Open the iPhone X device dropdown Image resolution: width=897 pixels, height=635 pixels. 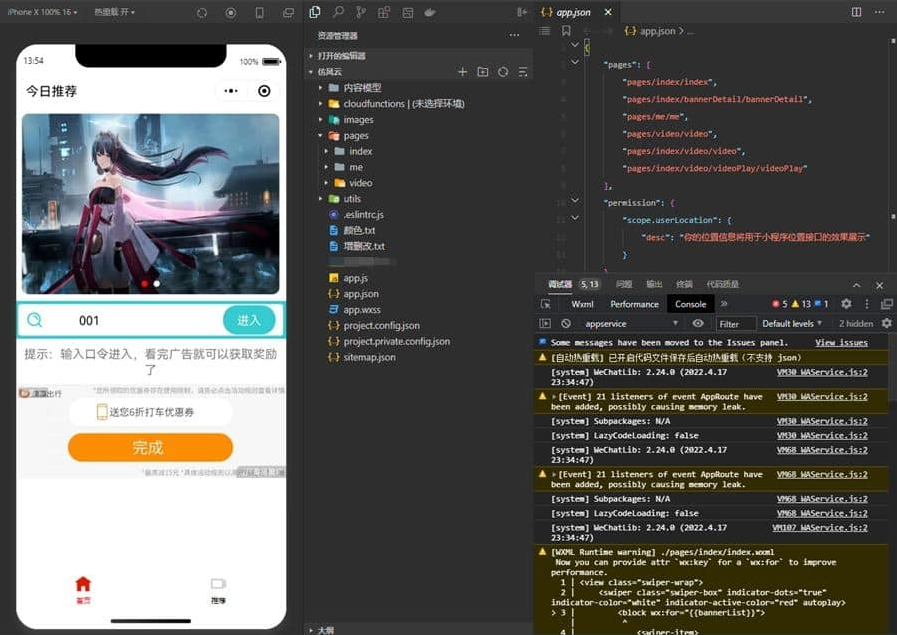(x=42, y=12)
